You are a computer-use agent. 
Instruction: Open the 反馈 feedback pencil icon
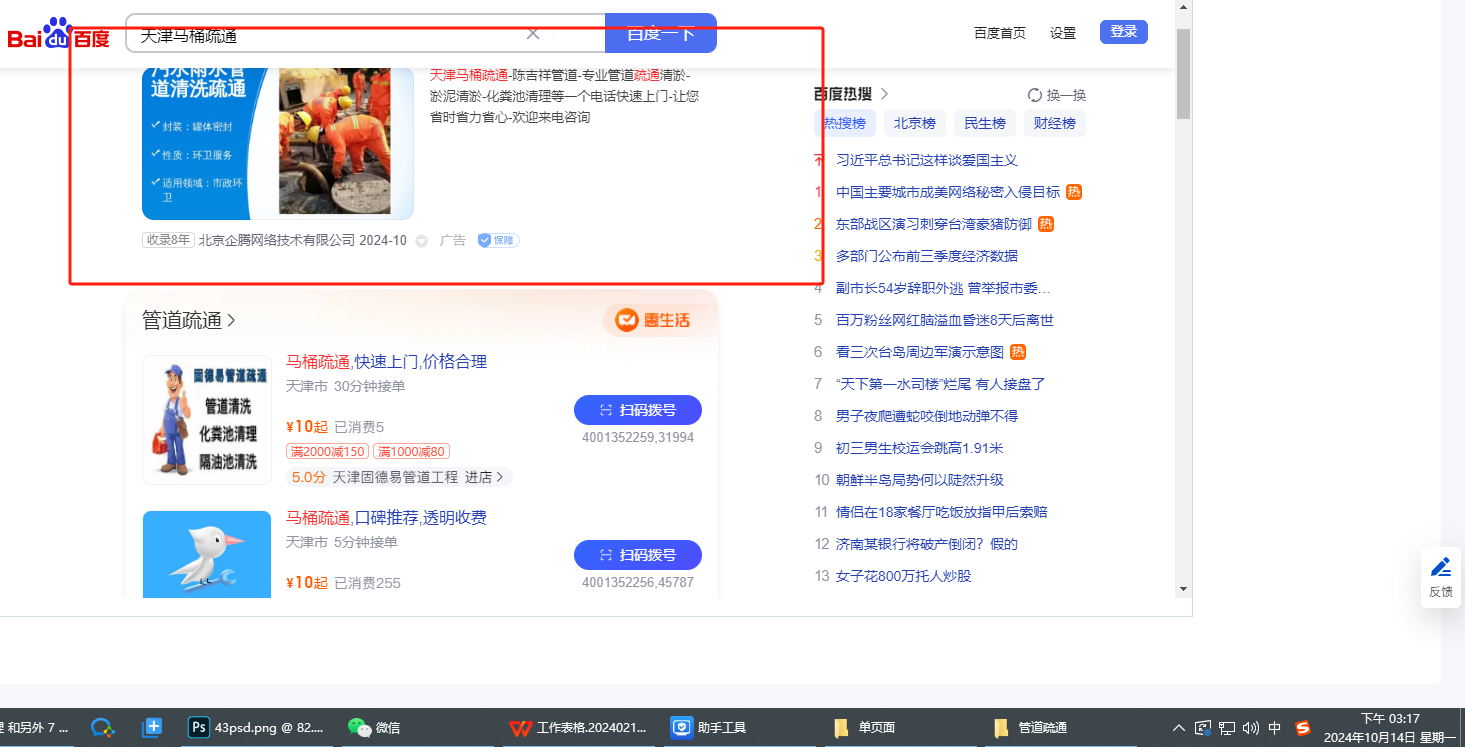pos(1440,568)
